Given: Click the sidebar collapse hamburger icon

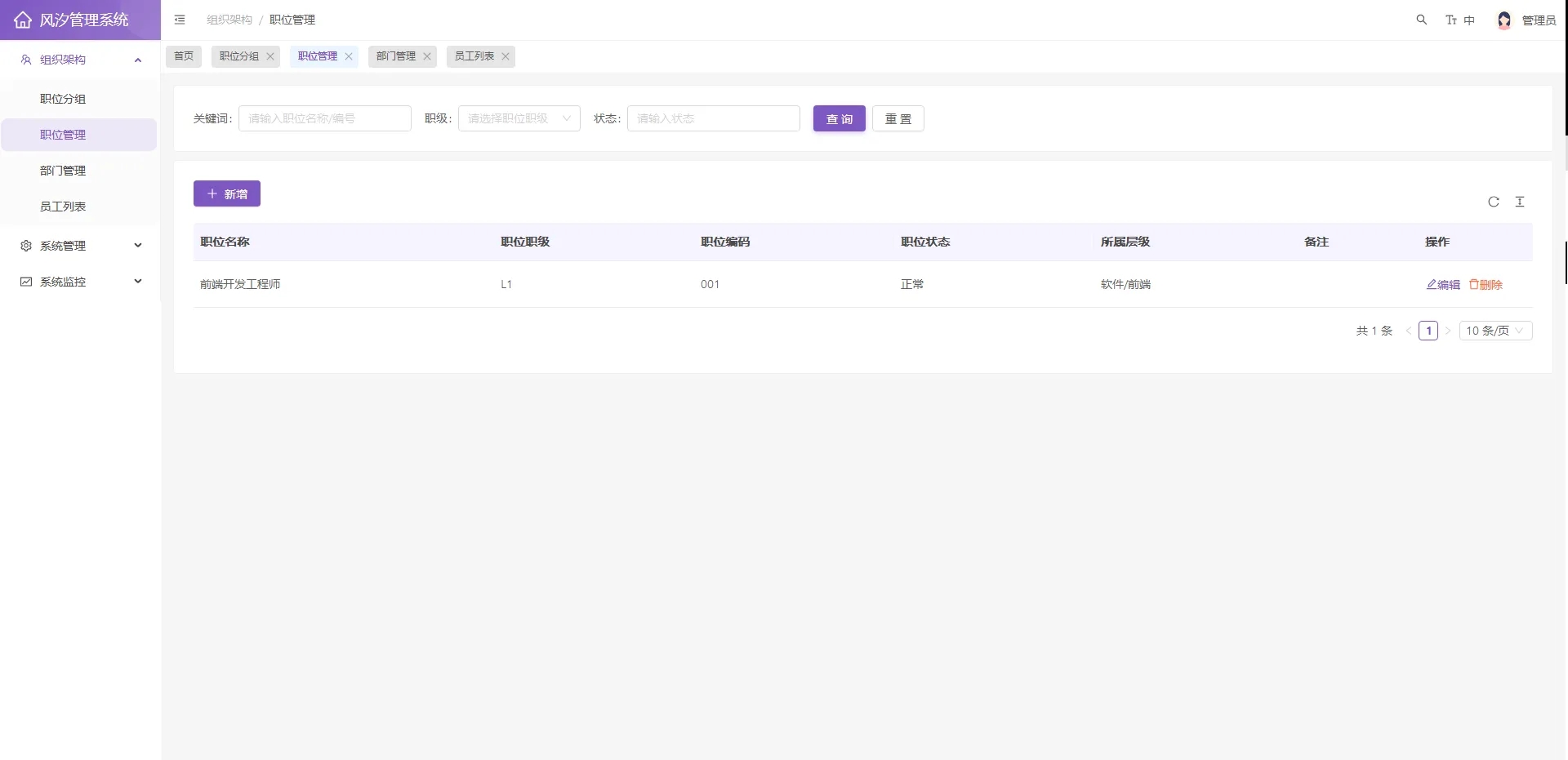Looking at the screenshot, I should pyautogui.click(x=180, y=20).
